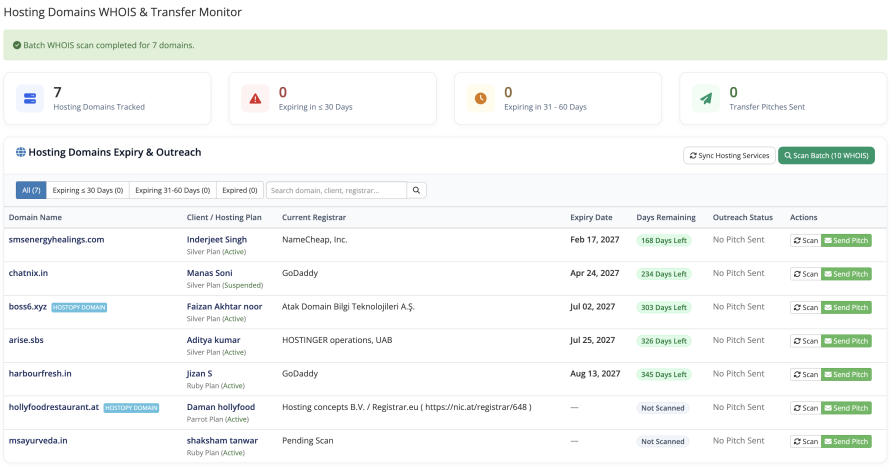The height and width of the screenshot is (472, 892).
Task: Click the magnifier search button icon
Action: click(416, 190)
